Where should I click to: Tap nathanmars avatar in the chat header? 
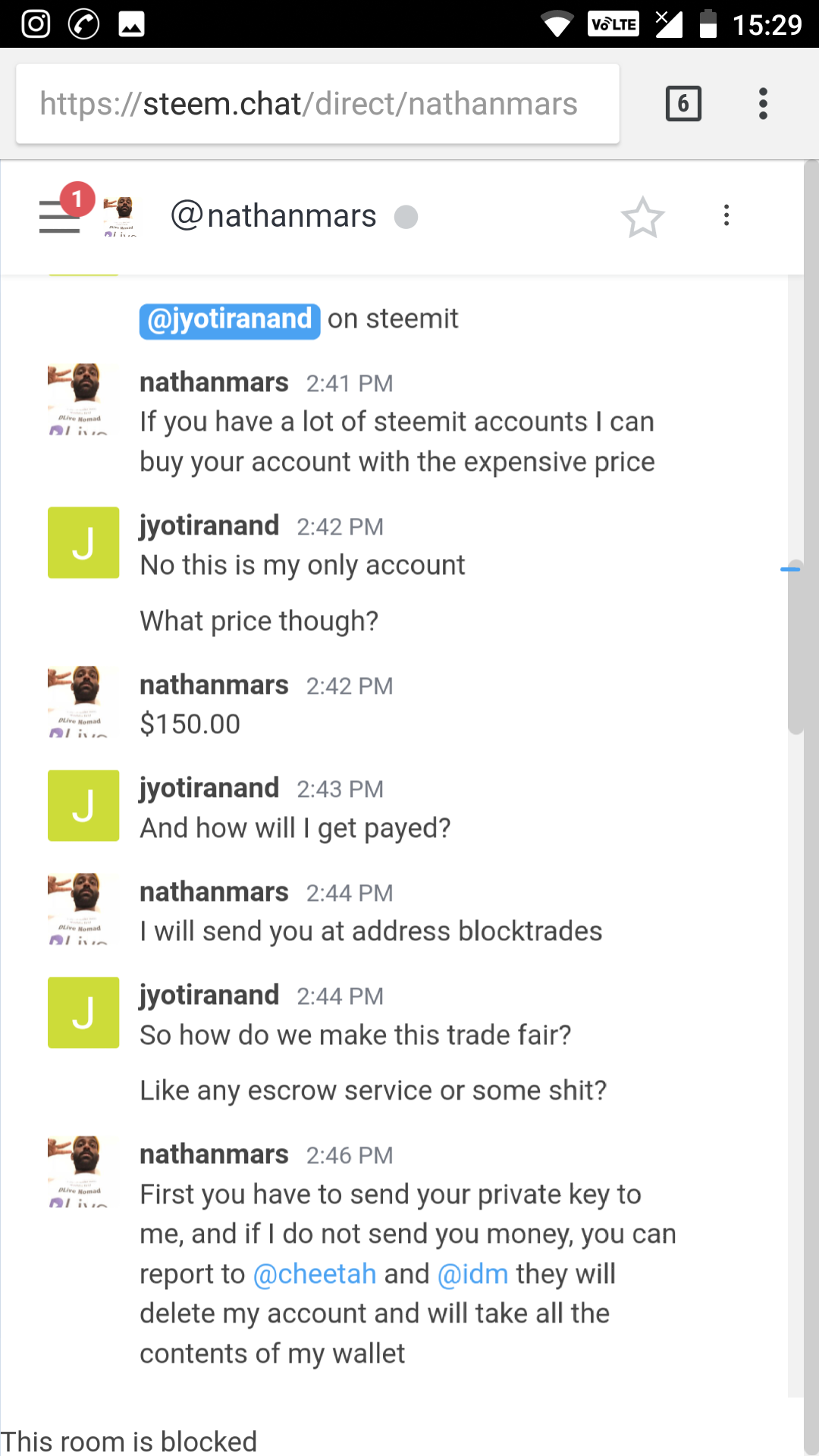(121, 216)
